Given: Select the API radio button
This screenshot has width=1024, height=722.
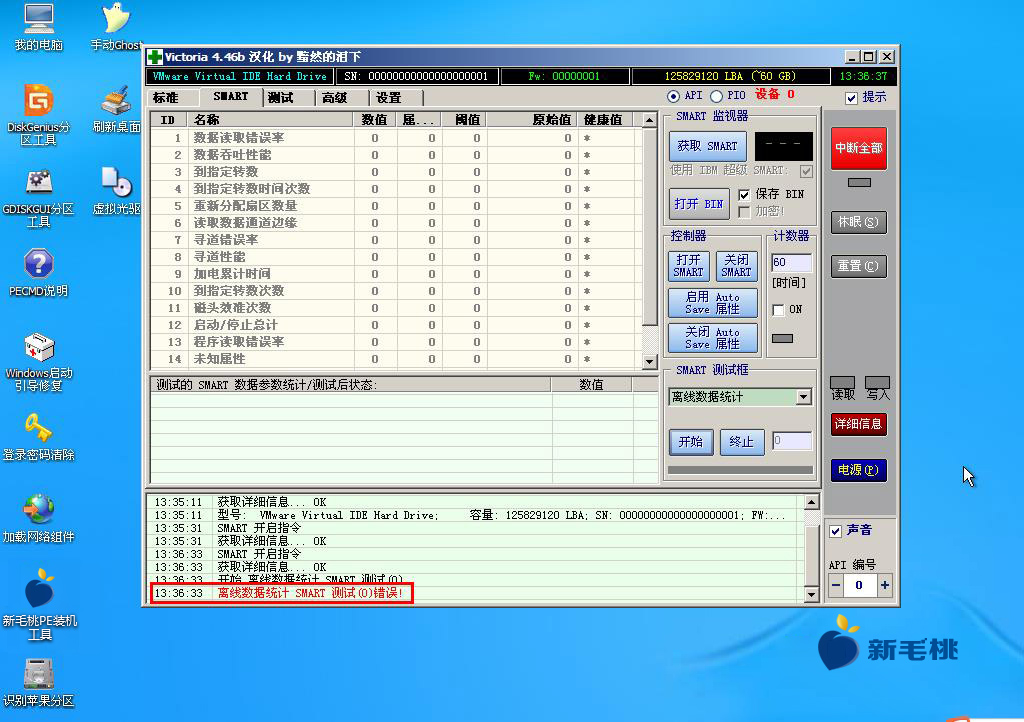Looking at the screenshot, I should 673,96.
